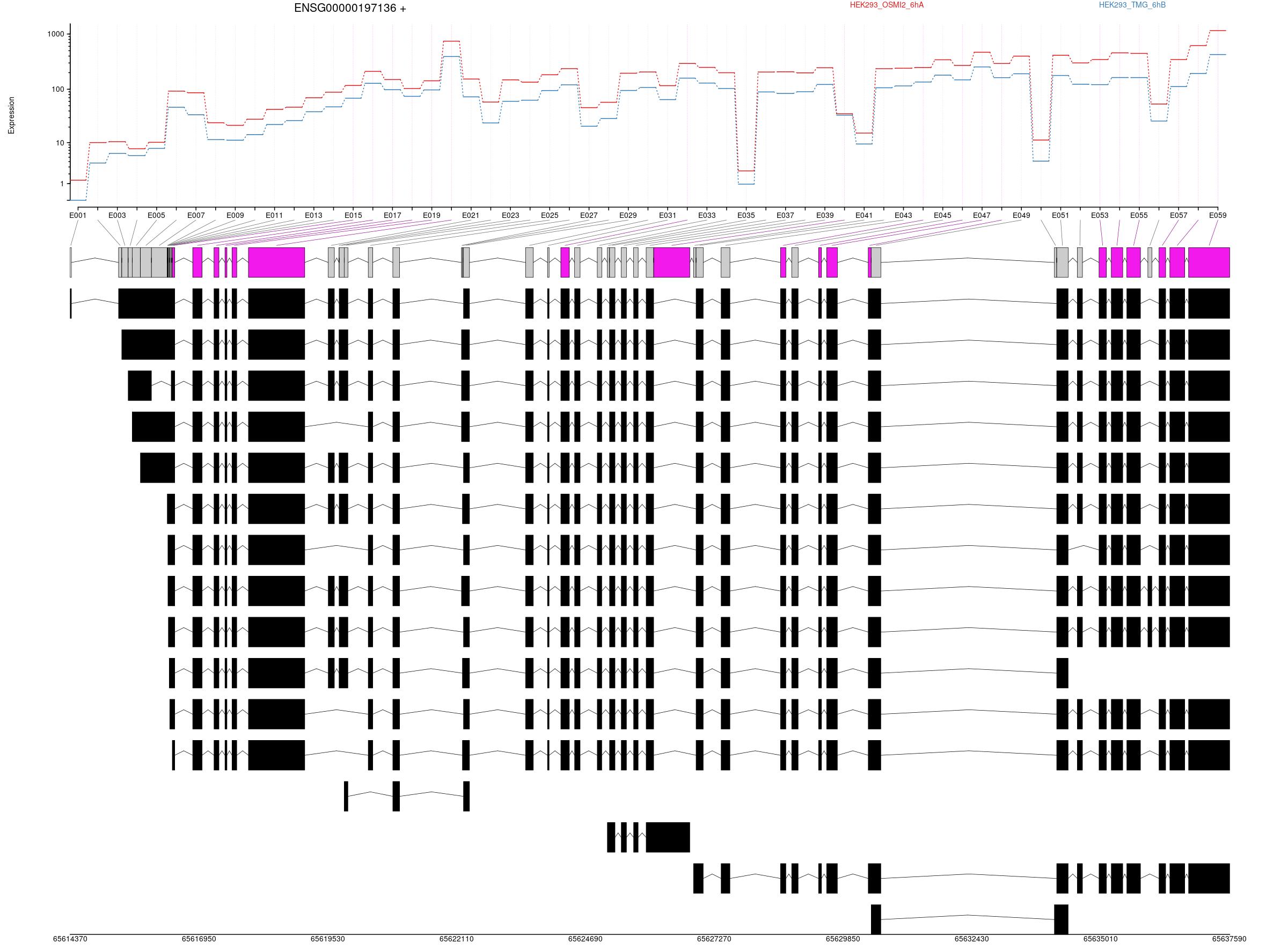Select exon label E021
The width and height of the screenshot is (1288, 950).
(470, 216)
